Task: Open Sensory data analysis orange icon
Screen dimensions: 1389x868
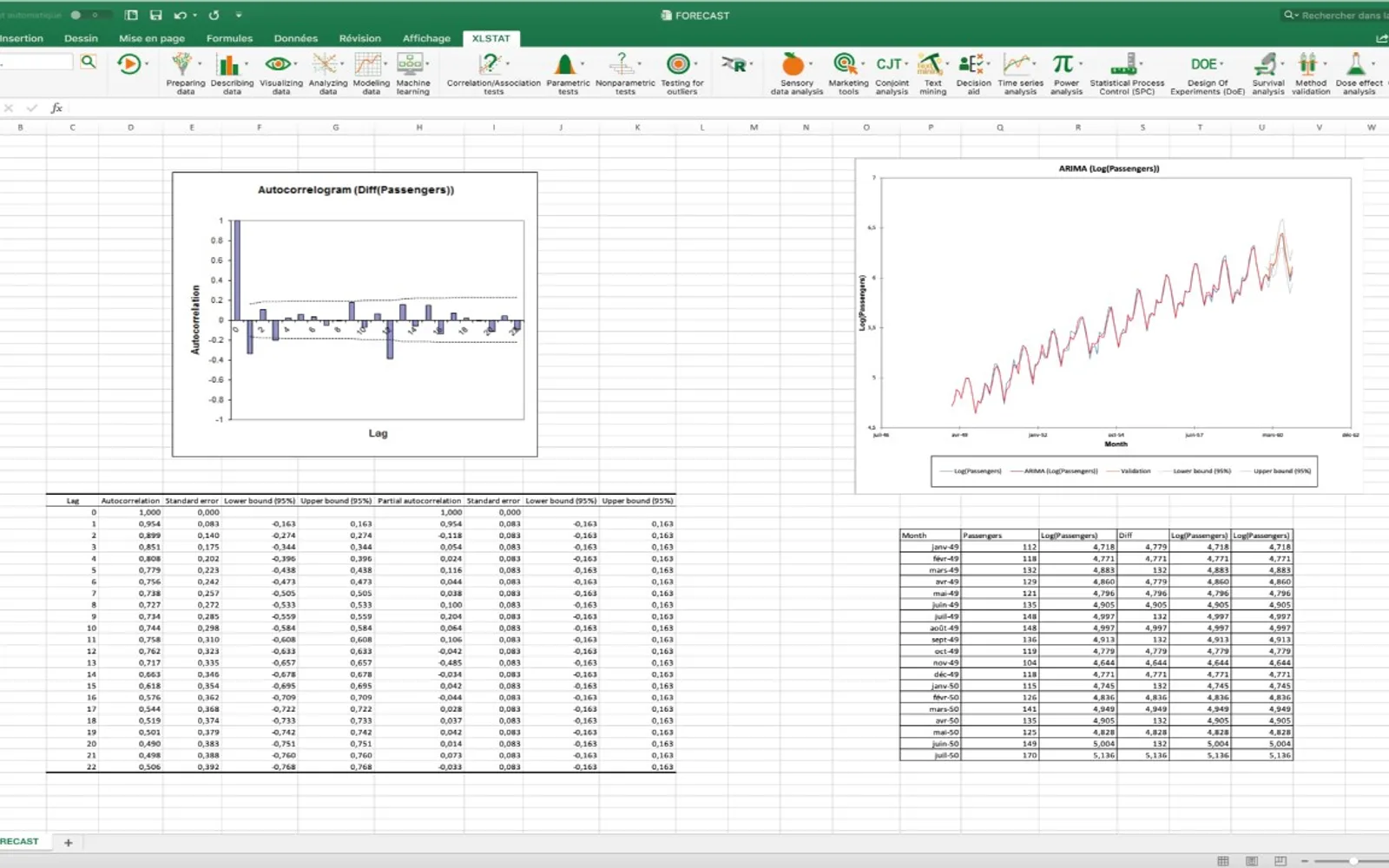Action: pyautogui.click(x=793, y=64)
